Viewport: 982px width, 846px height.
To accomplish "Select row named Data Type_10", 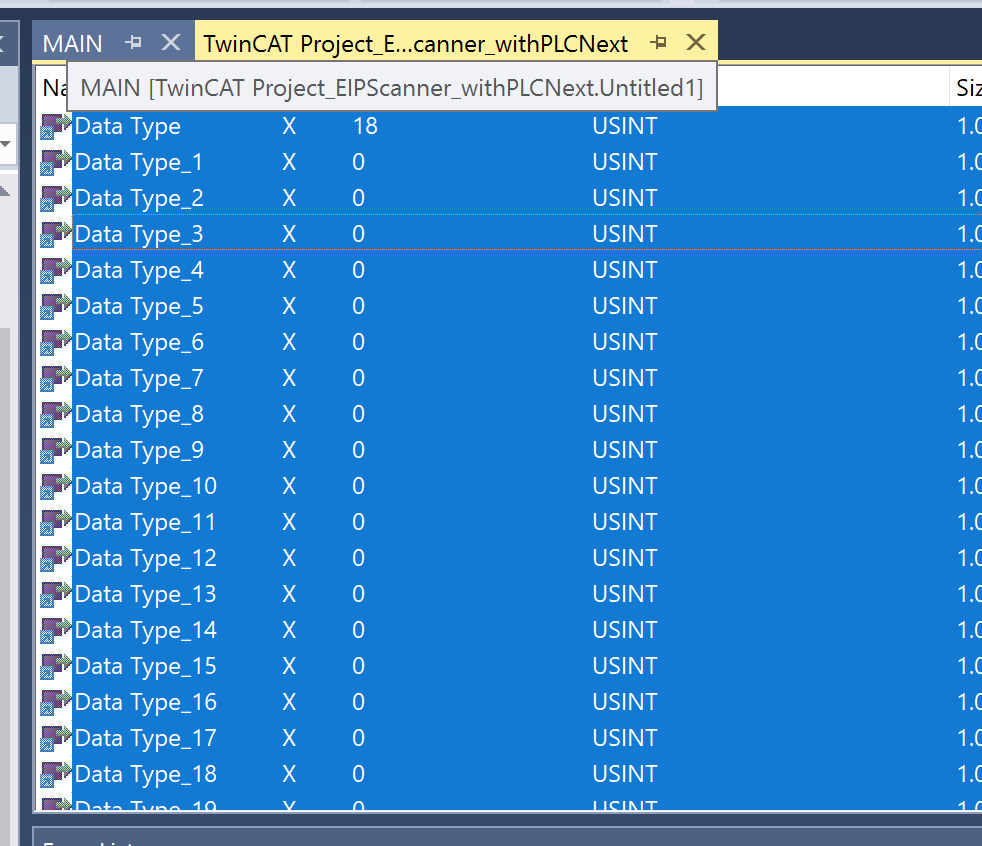I will 146,487.
